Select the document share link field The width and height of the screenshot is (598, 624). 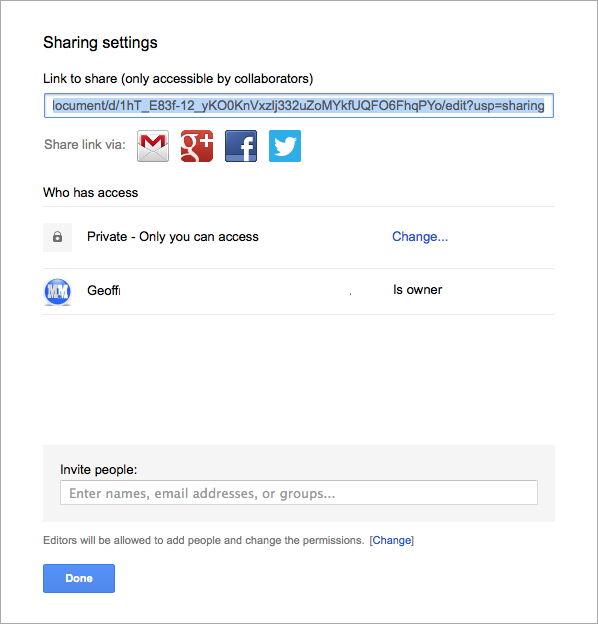(x=299, y=105)
